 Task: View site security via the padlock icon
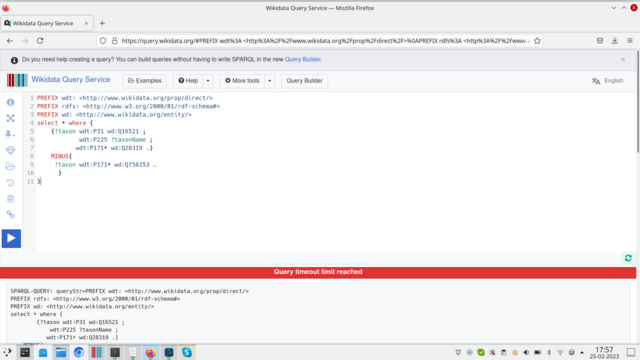click(x=114, y=41)
